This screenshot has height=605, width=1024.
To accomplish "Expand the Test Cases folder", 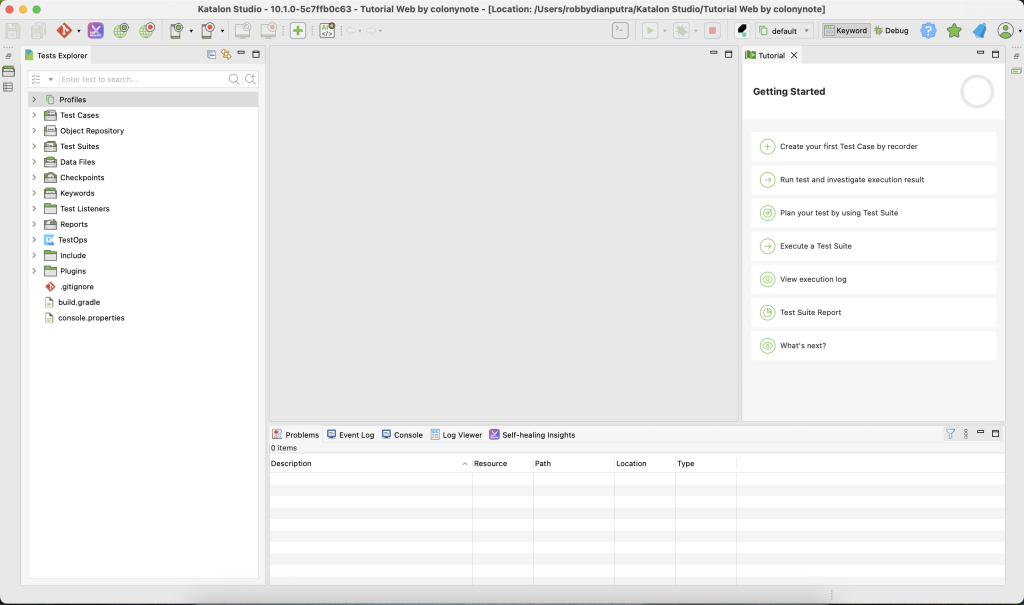I will click(34, 115).
